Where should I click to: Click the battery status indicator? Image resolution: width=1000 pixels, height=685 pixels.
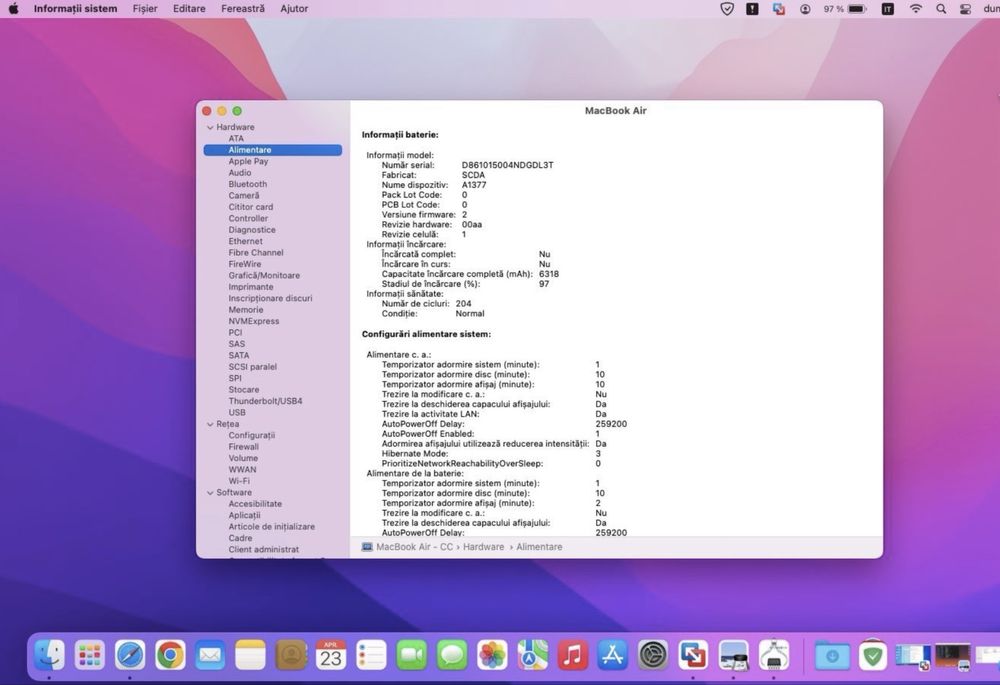[x=856, y=9]
